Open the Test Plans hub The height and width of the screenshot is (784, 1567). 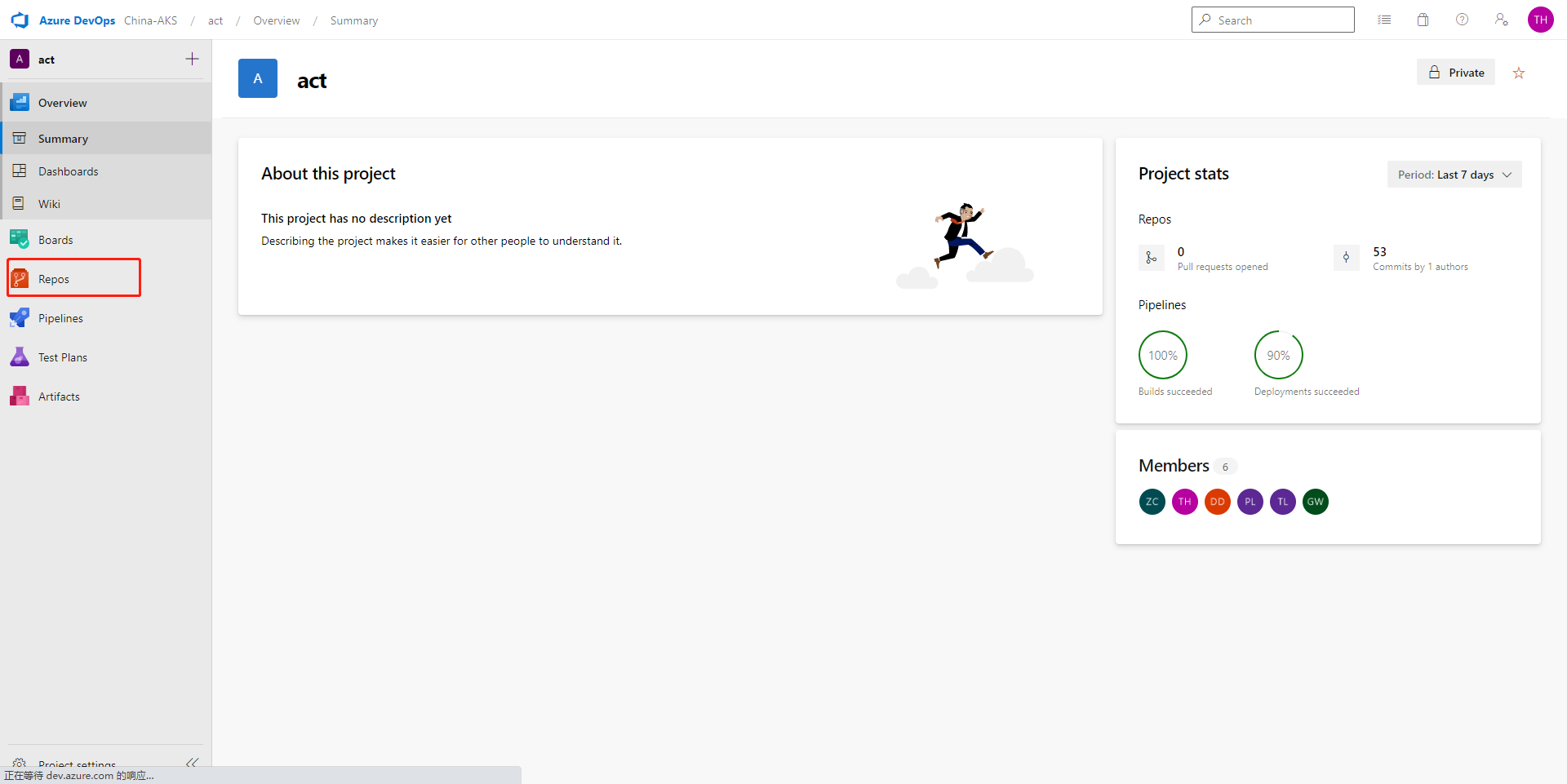[106, 357]
